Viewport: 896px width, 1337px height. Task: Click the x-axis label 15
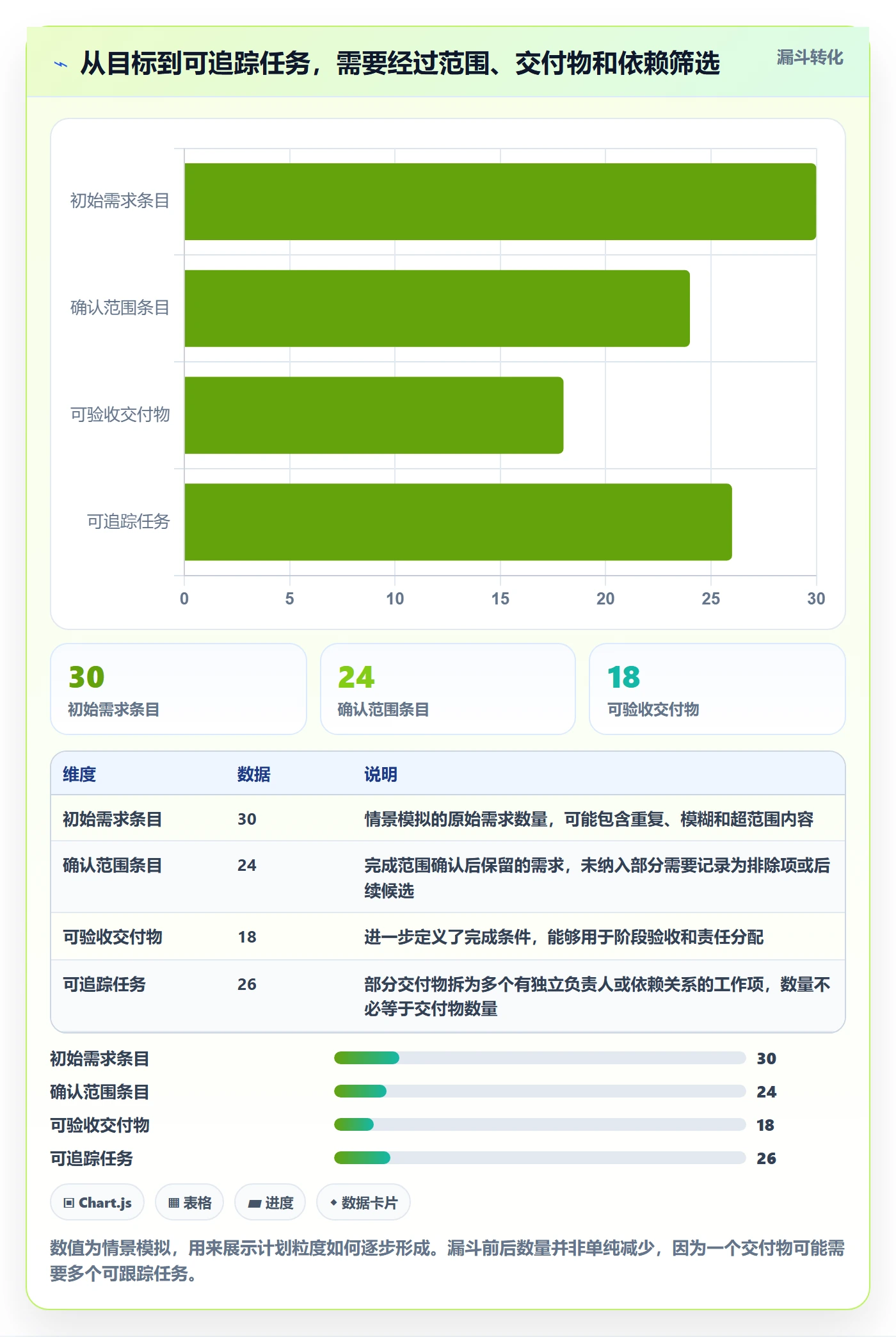coord(500,599)
